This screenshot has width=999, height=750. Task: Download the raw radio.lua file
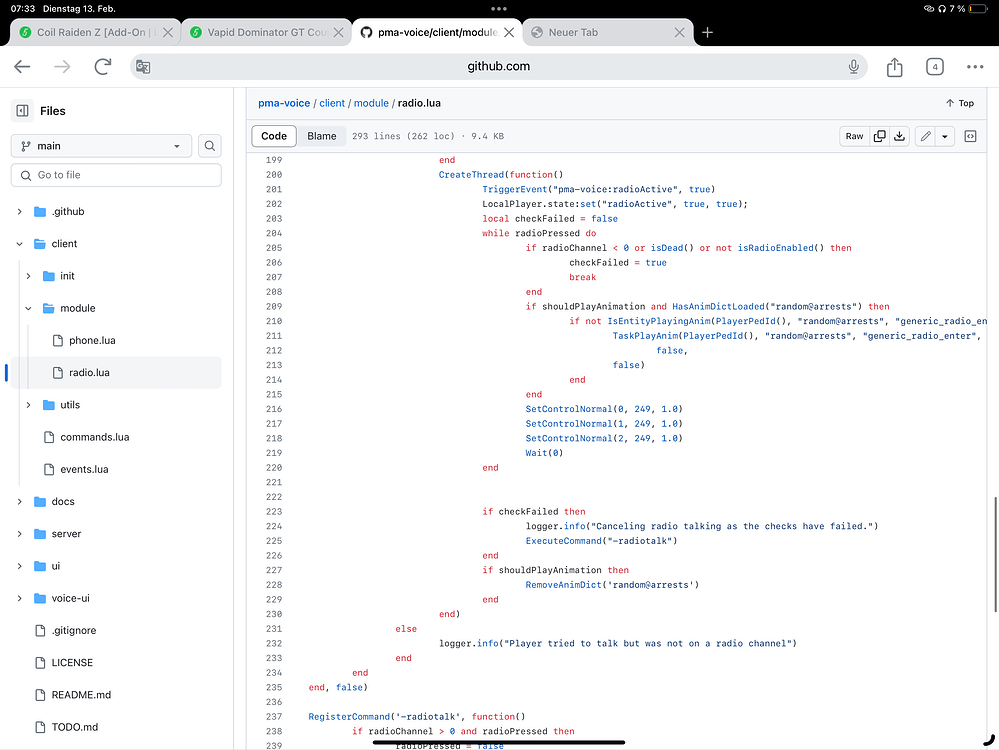point(899,136)
